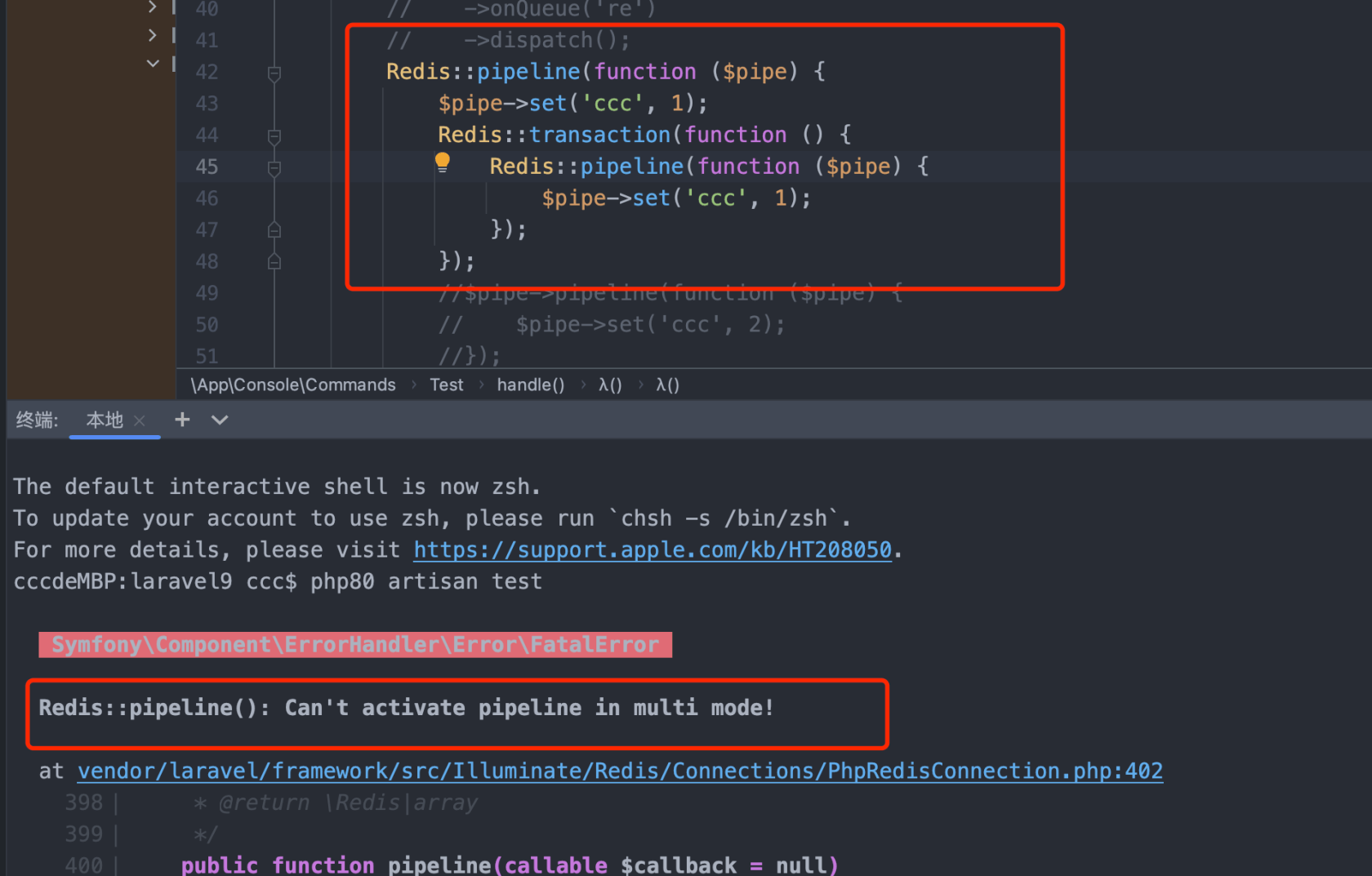Click the Test class breadcrumb
The width and height of the screenshot is (1372, 876).
click(x=447, y=385)
